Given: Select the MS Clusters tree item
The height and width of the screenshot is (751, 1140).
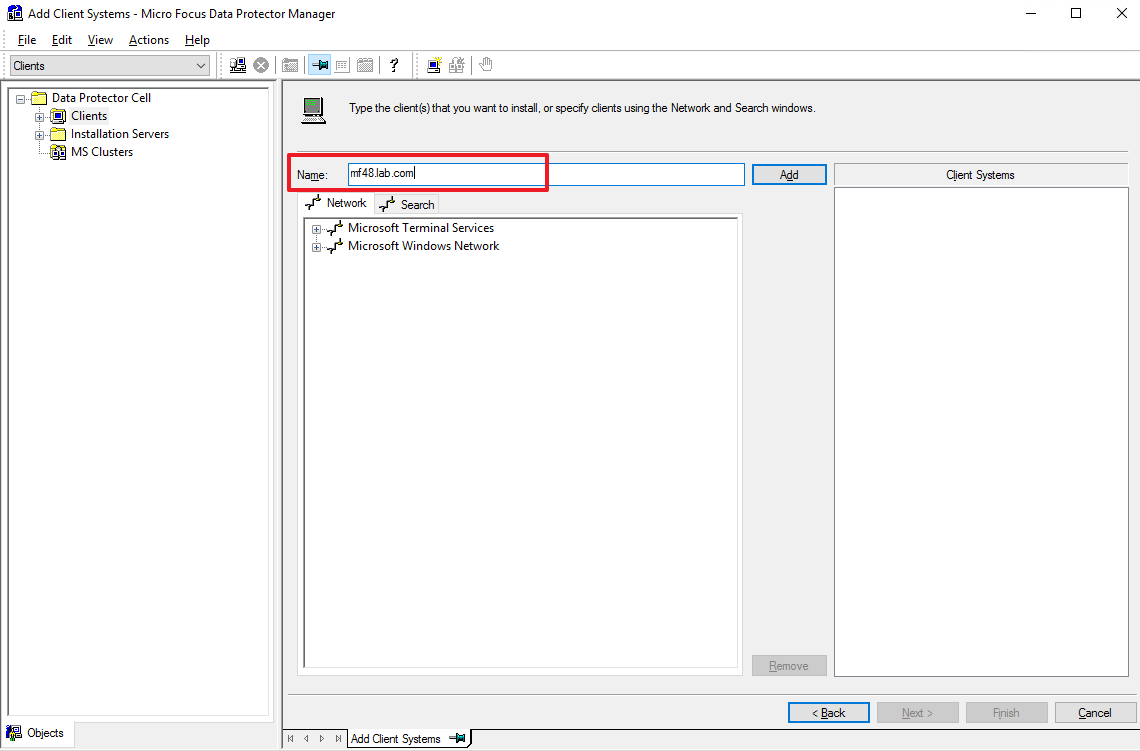Looking at the screenshot, I should click(x=102, y=152).
